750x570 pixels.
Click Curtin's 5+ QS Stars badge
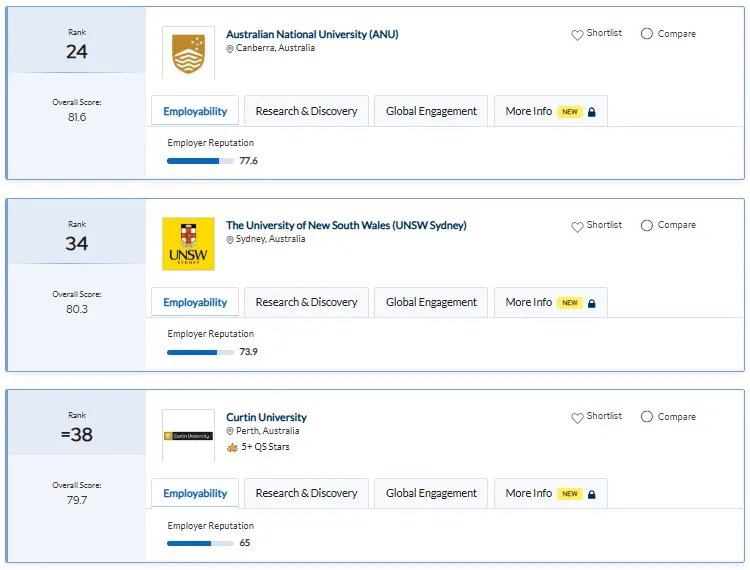point(258,447)
